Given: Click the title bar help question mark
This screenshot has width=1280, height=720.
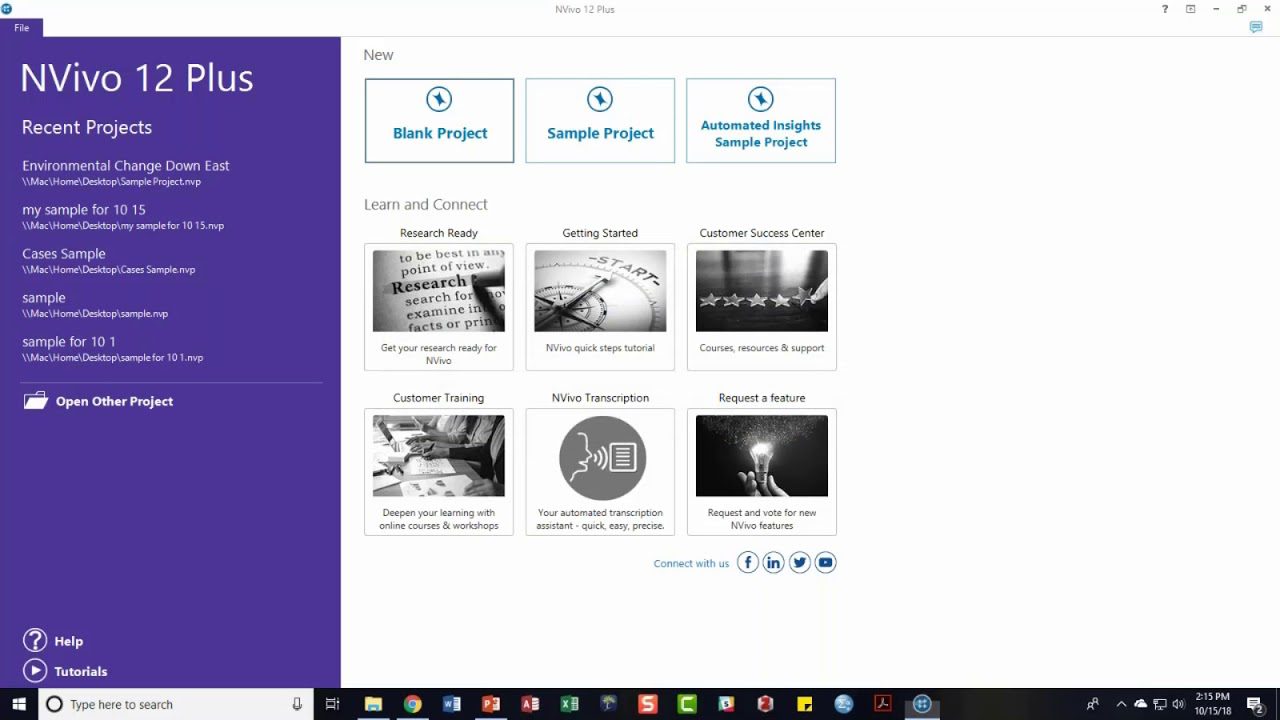Looking at the screenshot, I should coord(1165,9).
